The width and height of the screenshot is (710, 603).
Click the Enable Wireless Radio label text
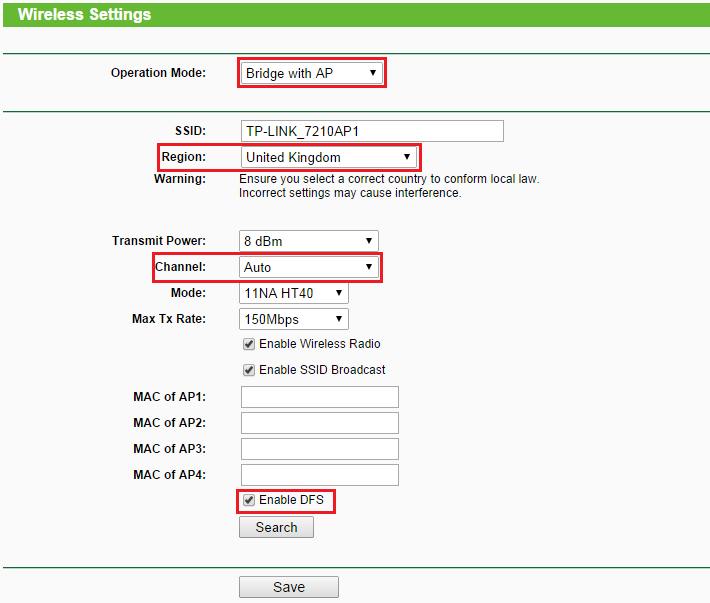coord(320,344)
